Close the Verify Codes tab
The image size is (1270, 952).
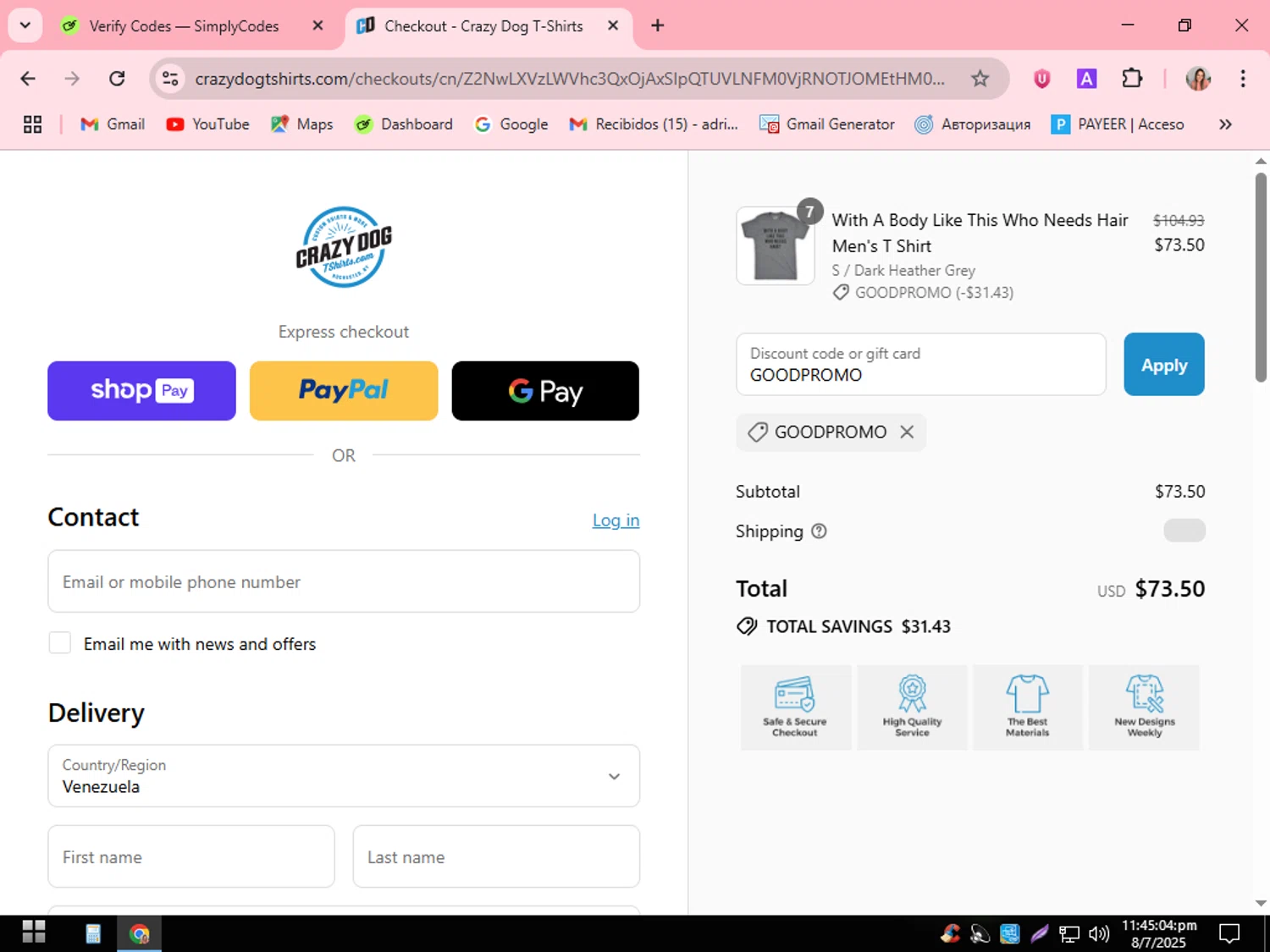(318, 25)
